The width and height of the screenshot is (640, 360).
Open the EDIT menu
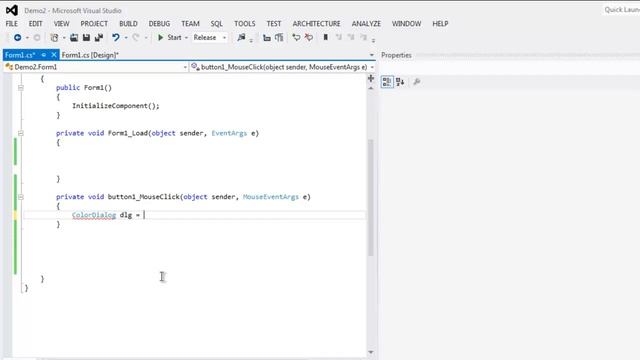(x=36, y=24)
